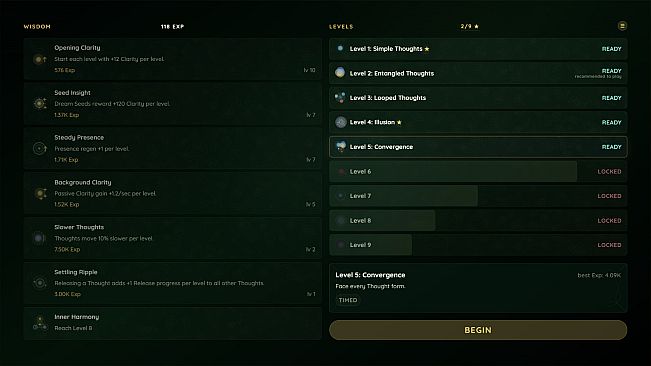Select Level 3: Looped Thoughts row

(x=478, y=98)
